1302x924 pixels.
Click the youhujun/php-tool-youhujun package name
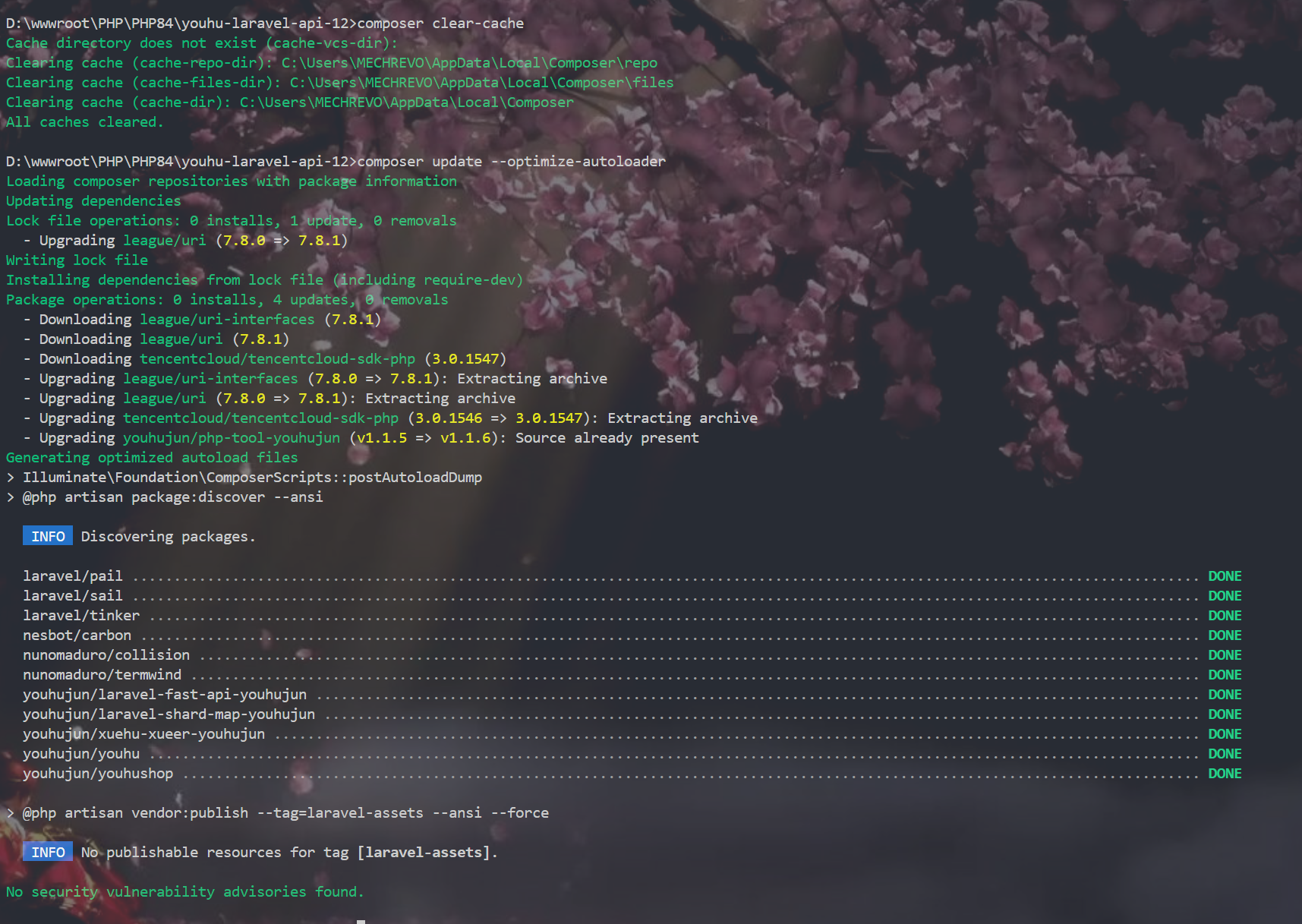(232, 438)
